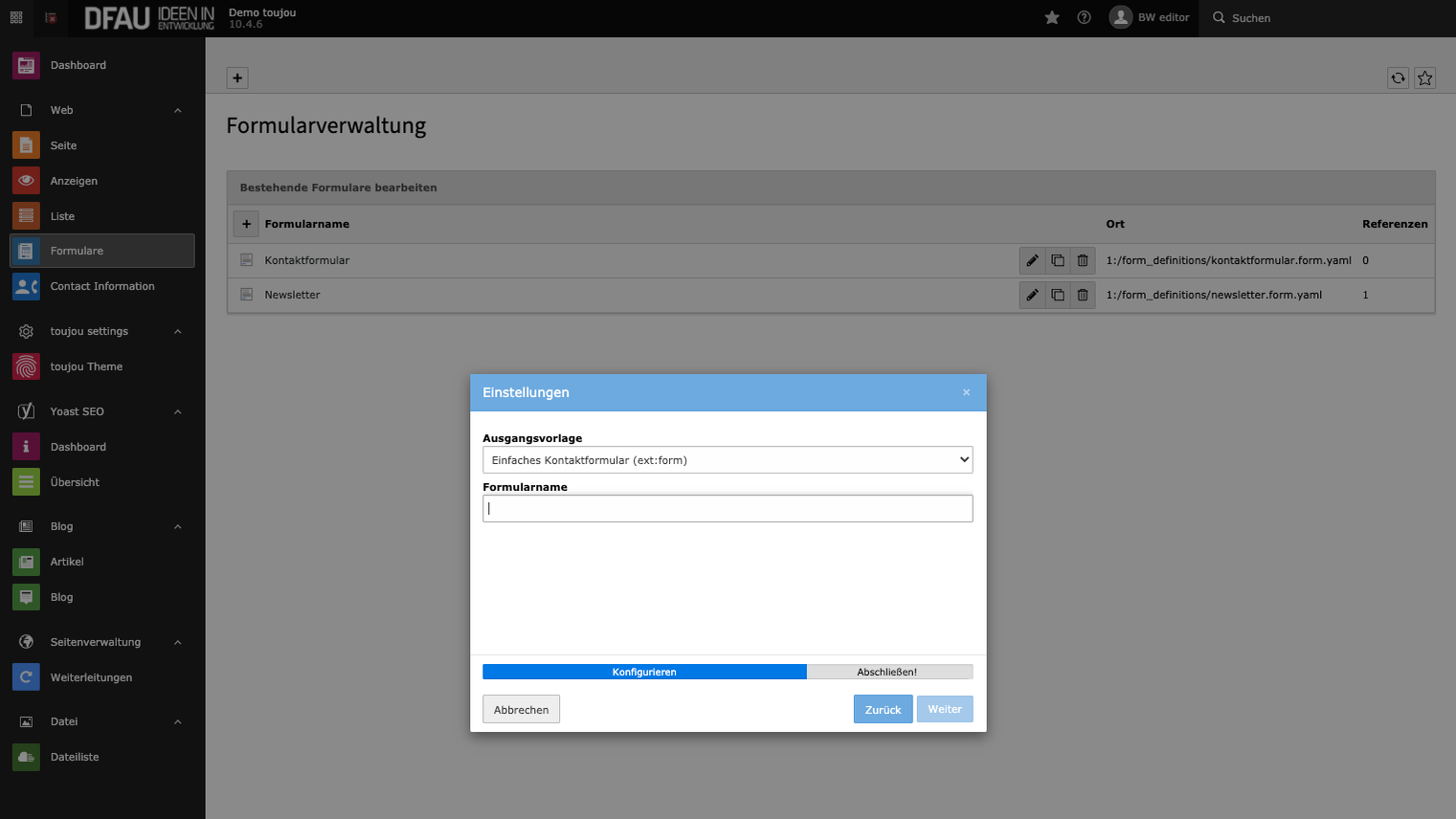The image size is (1456, 819).
Task: Duplicate the Newsletter form via copy icon
Action: pyautogui.click(x=1057, y=295)
